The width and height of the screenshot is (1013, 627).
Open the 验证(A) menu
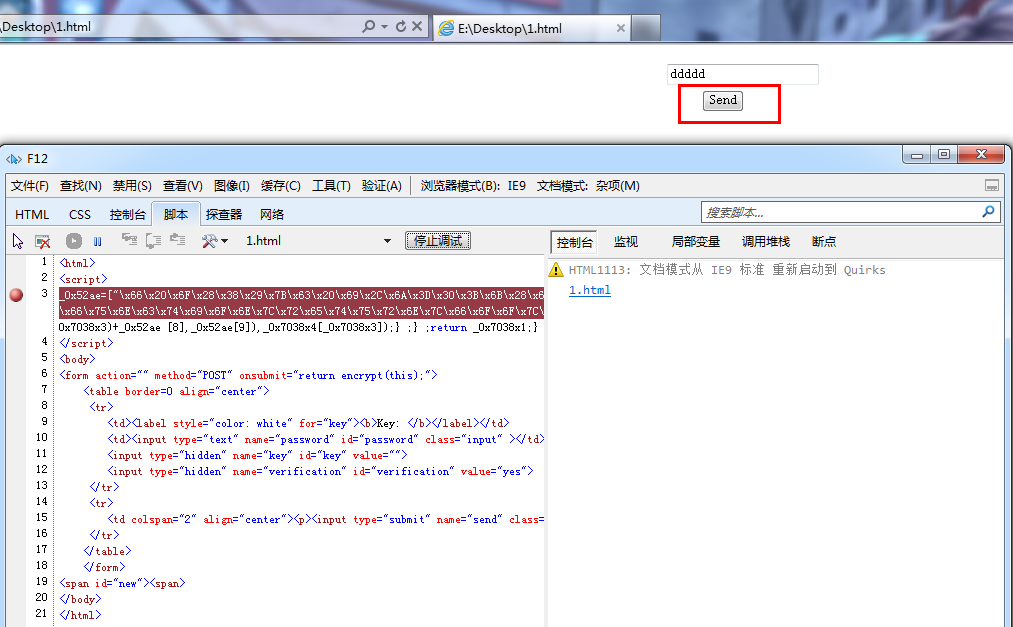pos(382,186)
